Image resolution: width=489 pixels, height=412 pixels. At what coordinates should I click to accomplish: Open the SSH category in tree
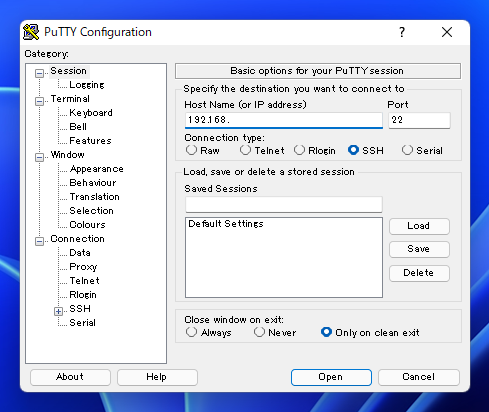[x=80, y=309]
